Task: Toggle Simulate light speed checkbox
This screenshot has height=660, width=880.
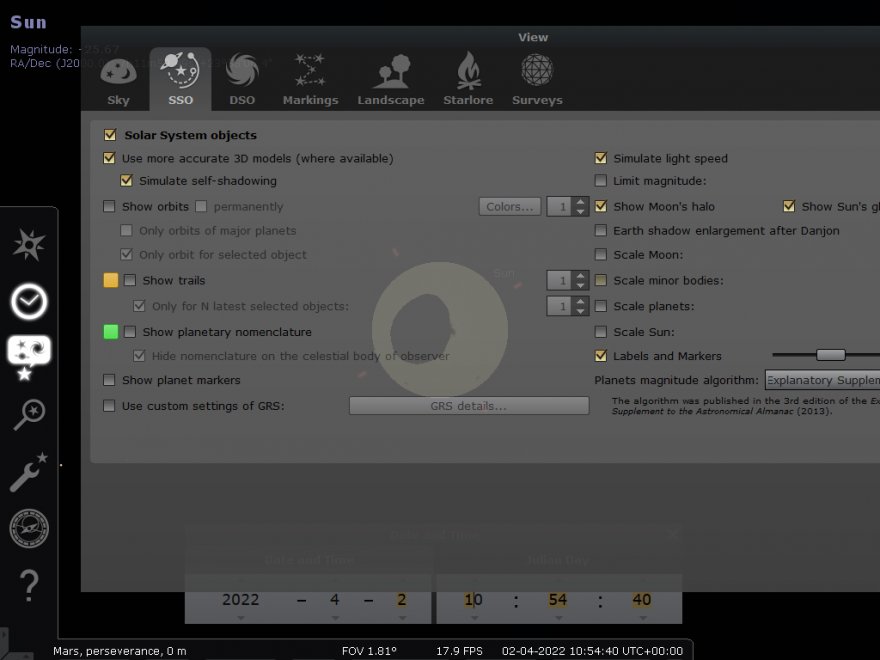Action: tap(601, 158)
